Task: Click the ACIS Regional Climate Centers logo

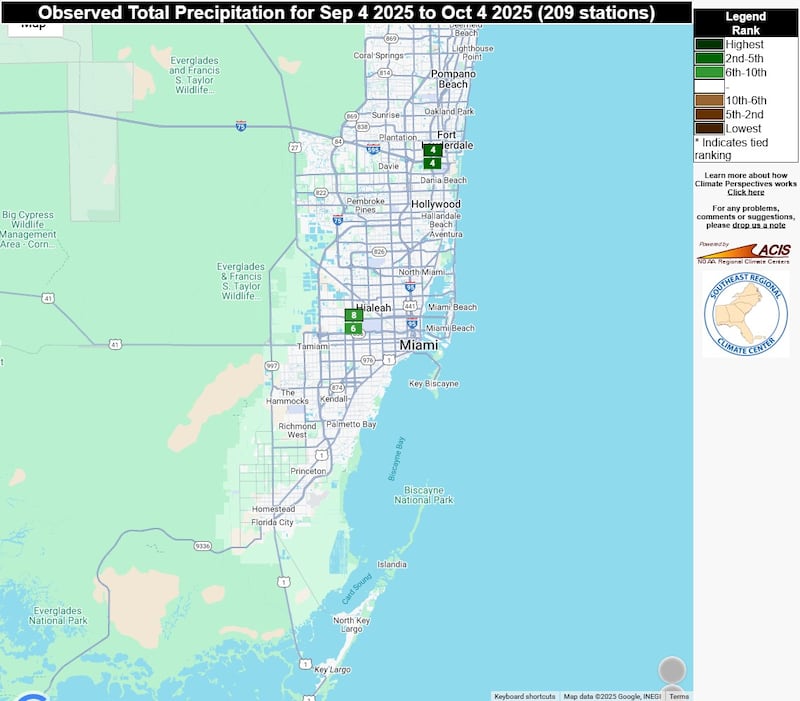Action: [x=744, y=252]
